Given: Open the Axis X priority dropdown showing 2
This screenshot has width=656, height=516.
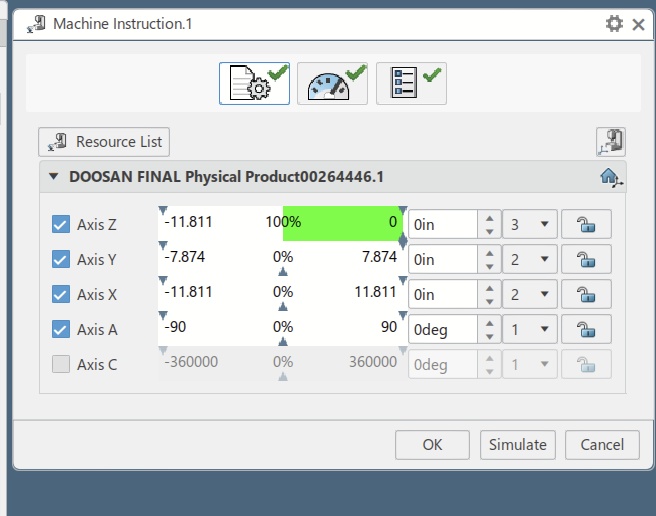Looking at the screenshot, I should click(530, 294).
